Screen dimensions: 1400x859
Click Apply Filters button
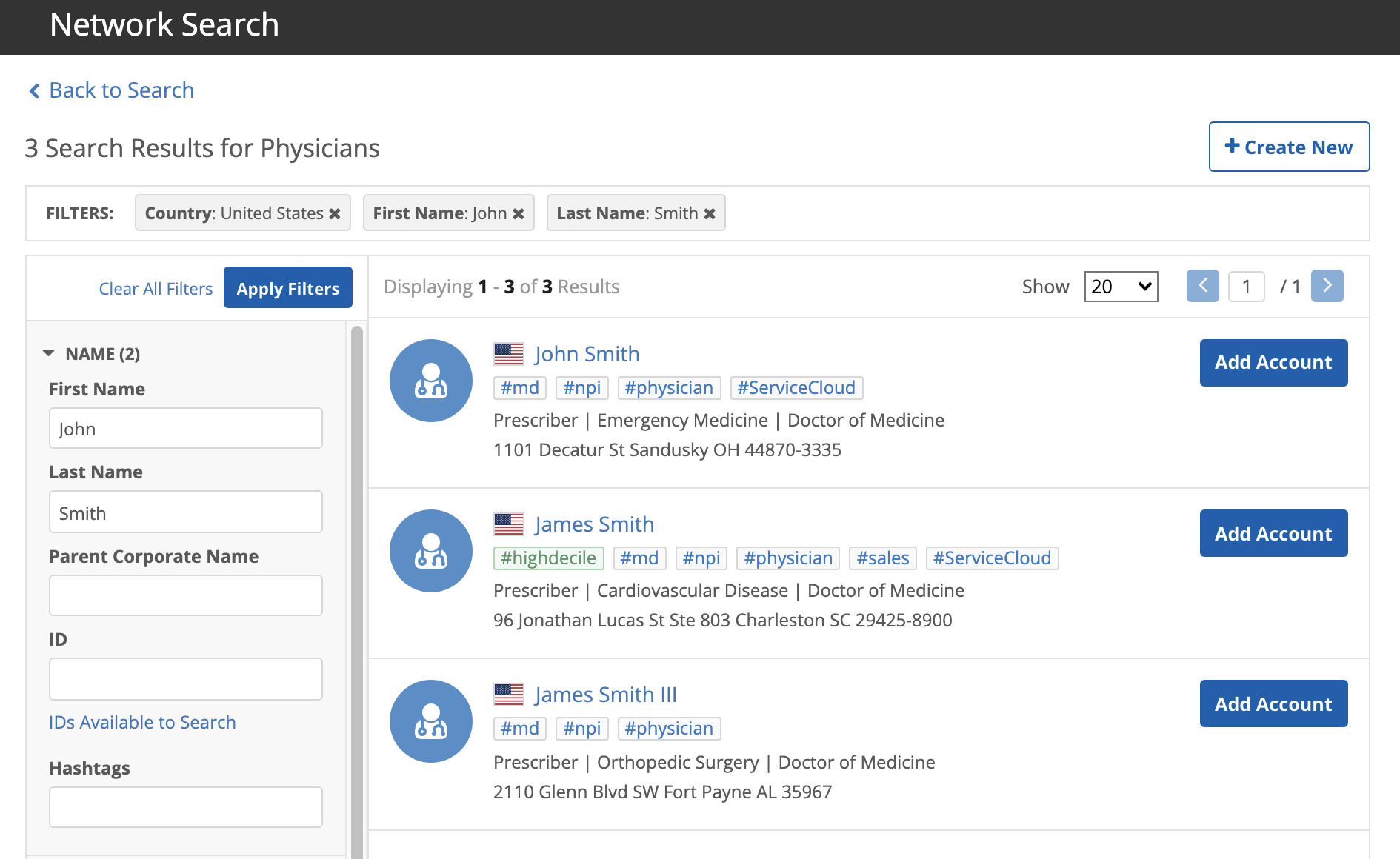pos(287,288)
